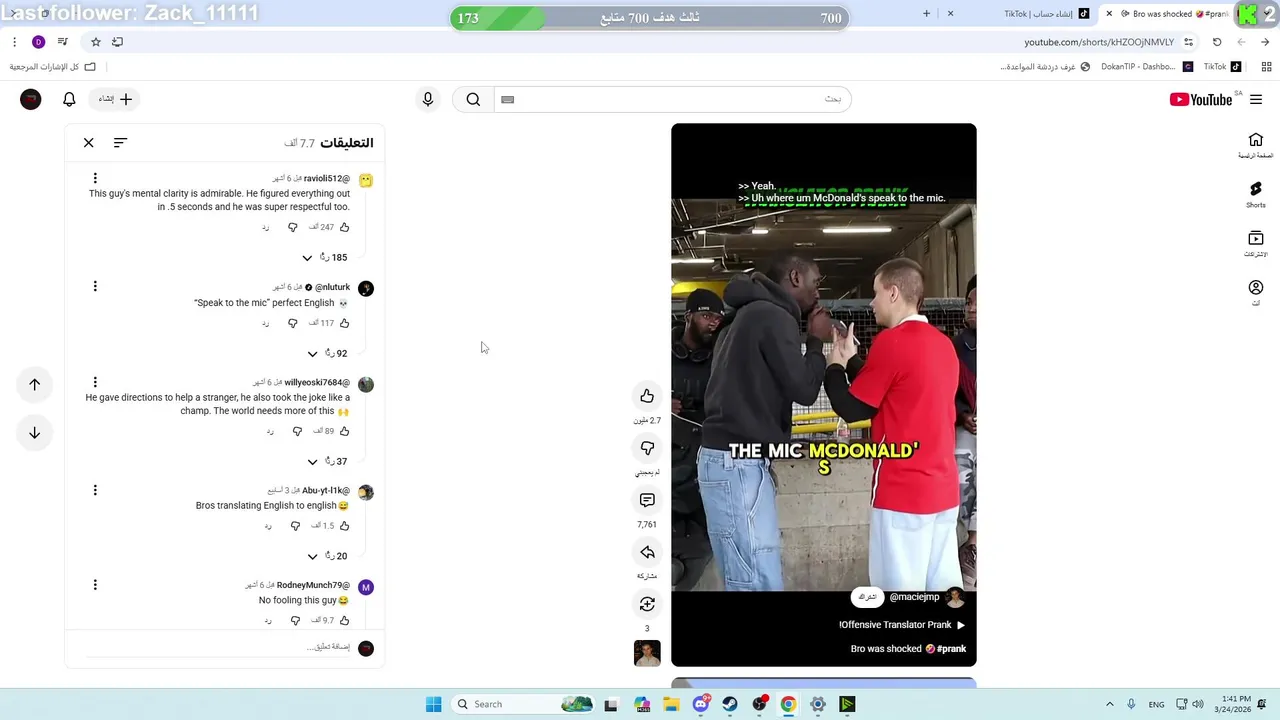The image size is (1280, 720).
Task: Expand 92 replies under nluturk comment
Action: coord(328,354)
